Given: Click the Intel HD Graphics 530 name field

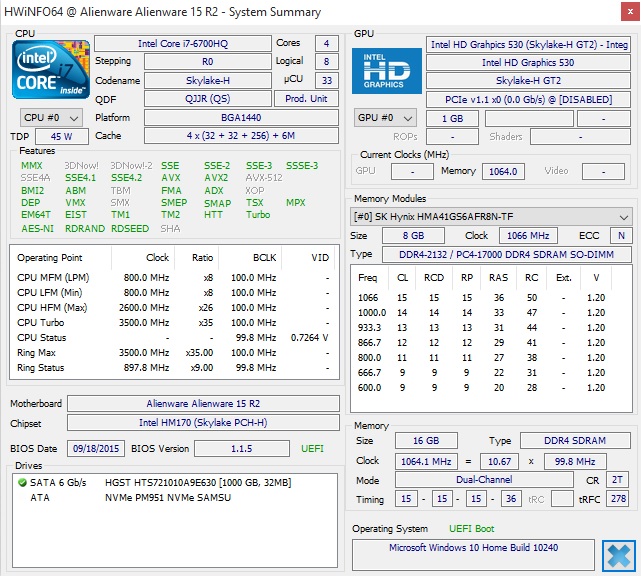Looking at the screenshot, I should pos(528,63).
